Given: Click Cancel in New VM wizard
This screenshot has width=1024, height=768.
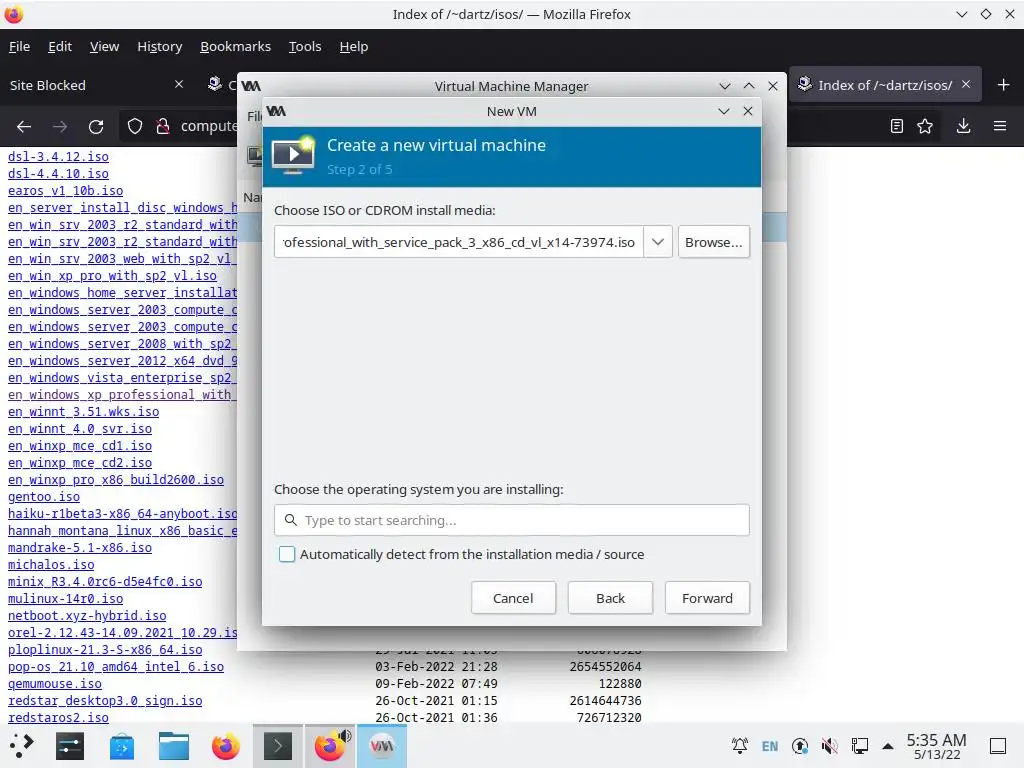Looking at the screenshot, I should tap(513, 598).
